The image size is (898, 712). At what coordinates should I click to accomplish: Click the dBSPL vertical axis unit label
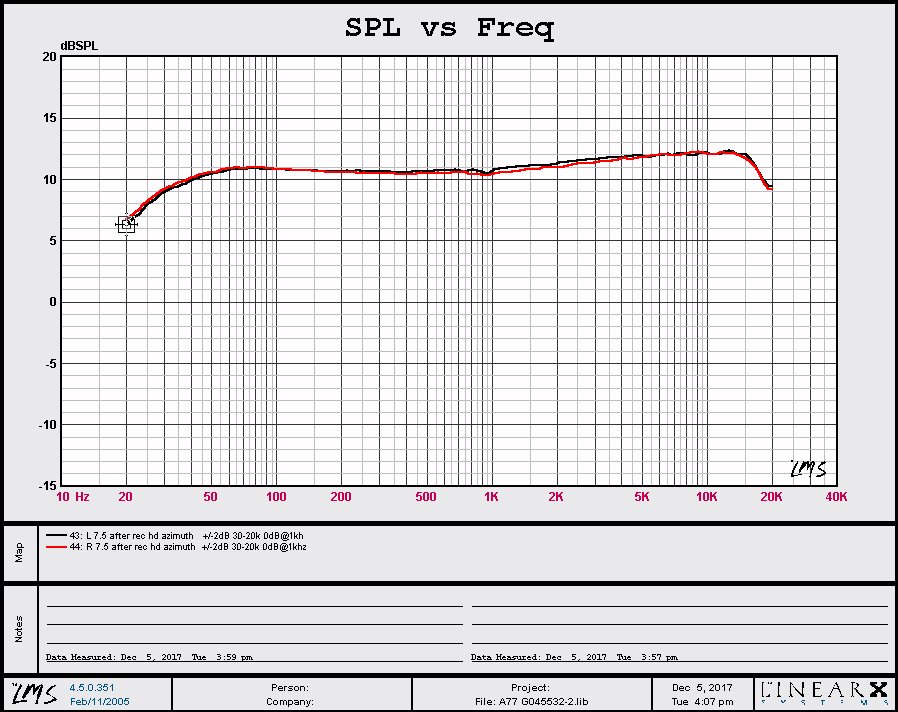pos(79,46)
